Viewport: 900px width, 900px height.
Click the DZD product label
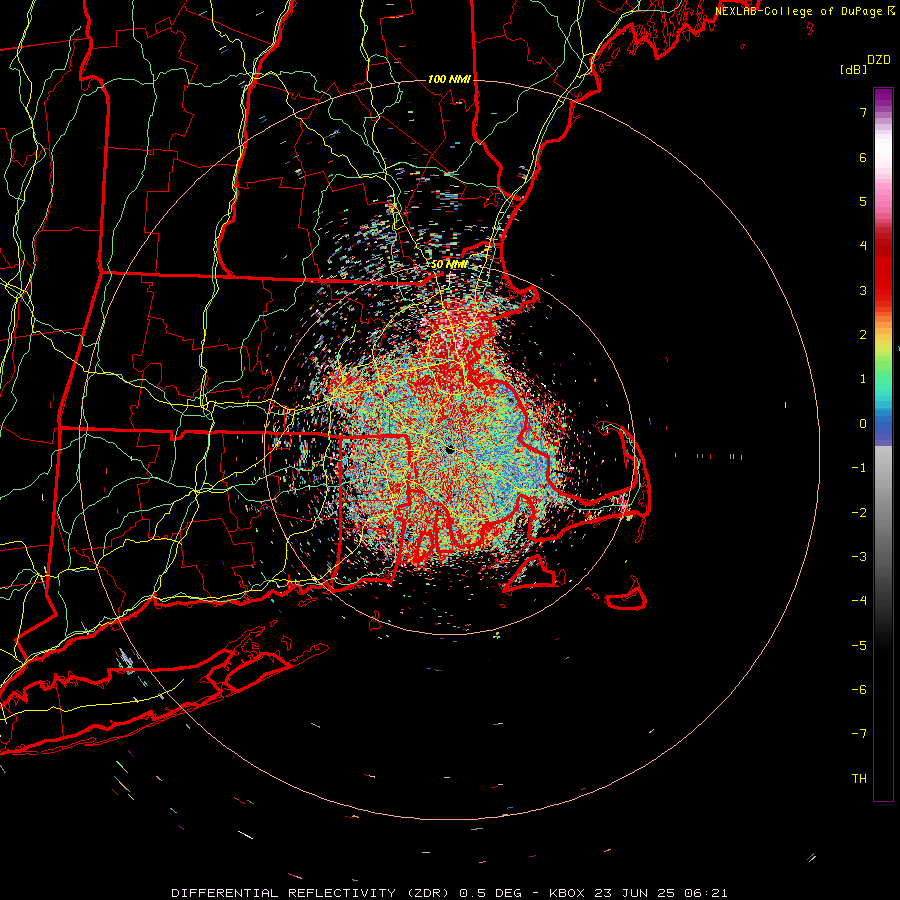tap(879, 60)
